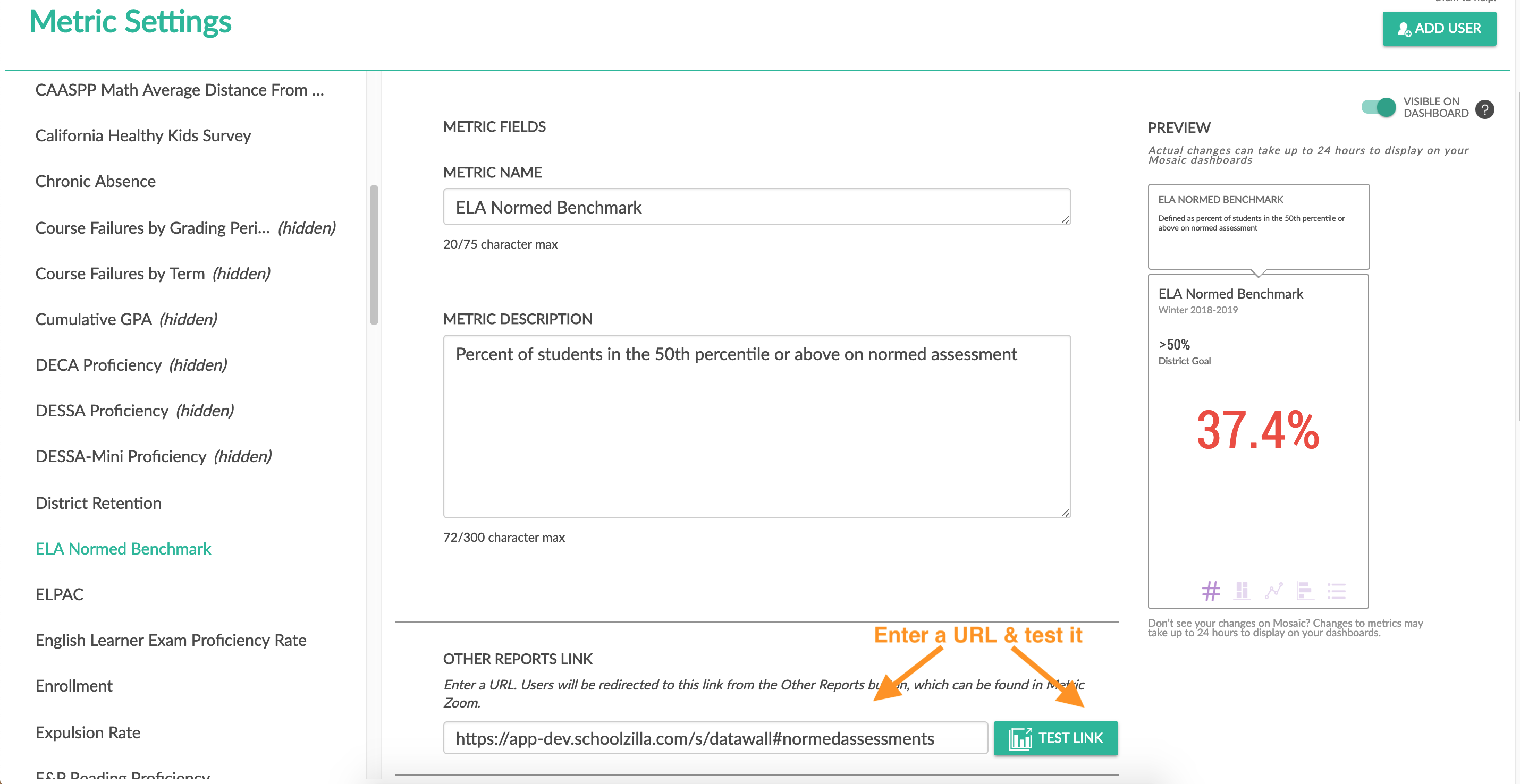
Task: Select ELA Normed Benchmark from sidebar
Action: click(x=123, y=548)
